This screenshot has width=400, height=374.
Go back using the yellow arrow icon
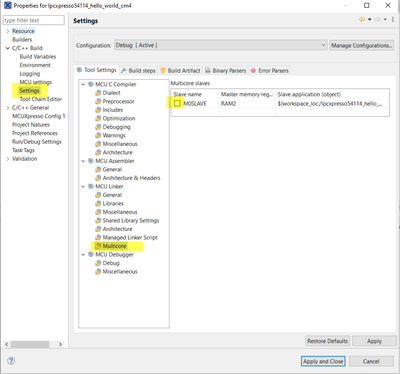click(x=362, y=20)
